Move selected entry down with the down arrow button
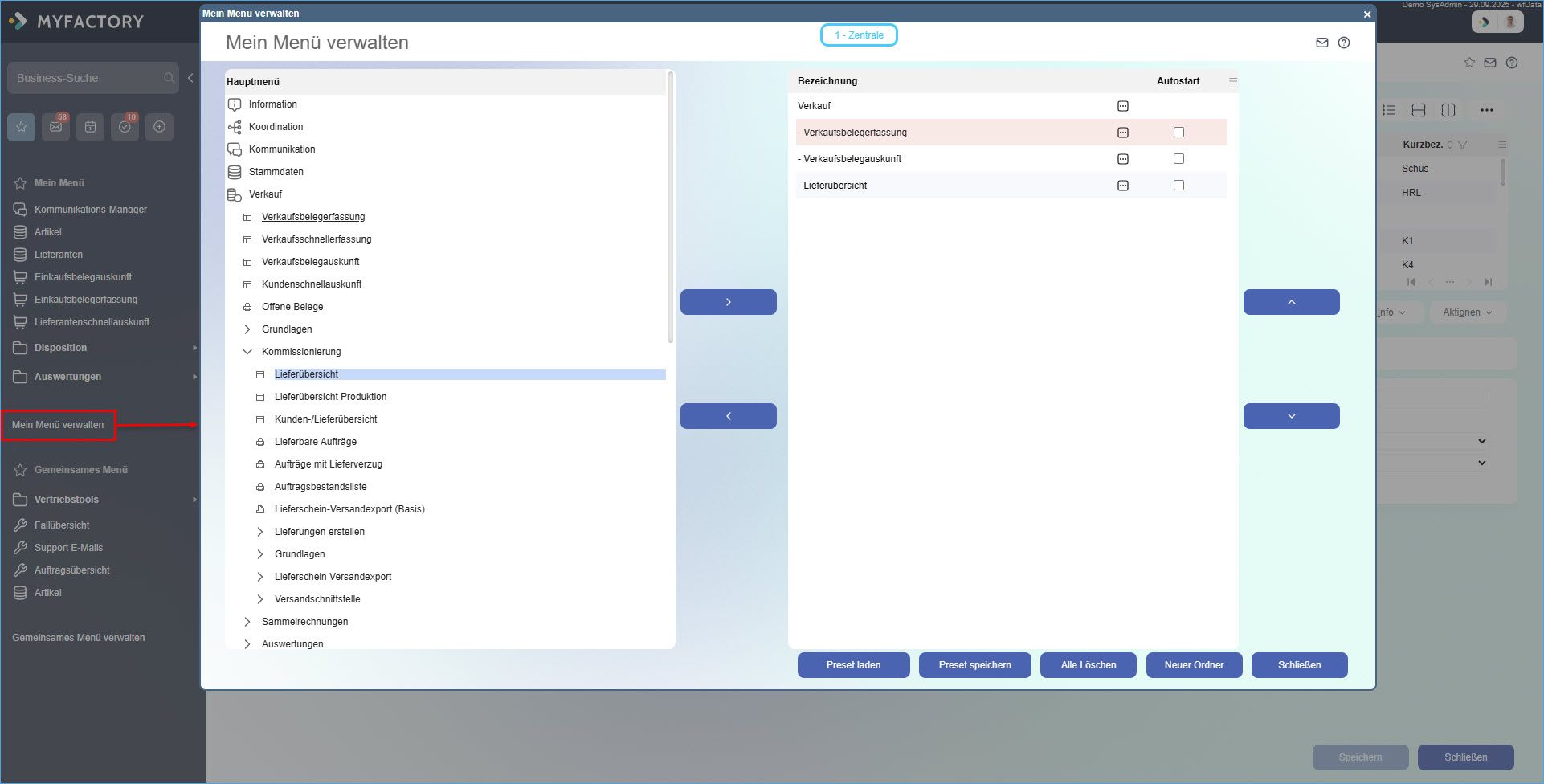This screenshot has width=1544, height=784. [1292, 416]
